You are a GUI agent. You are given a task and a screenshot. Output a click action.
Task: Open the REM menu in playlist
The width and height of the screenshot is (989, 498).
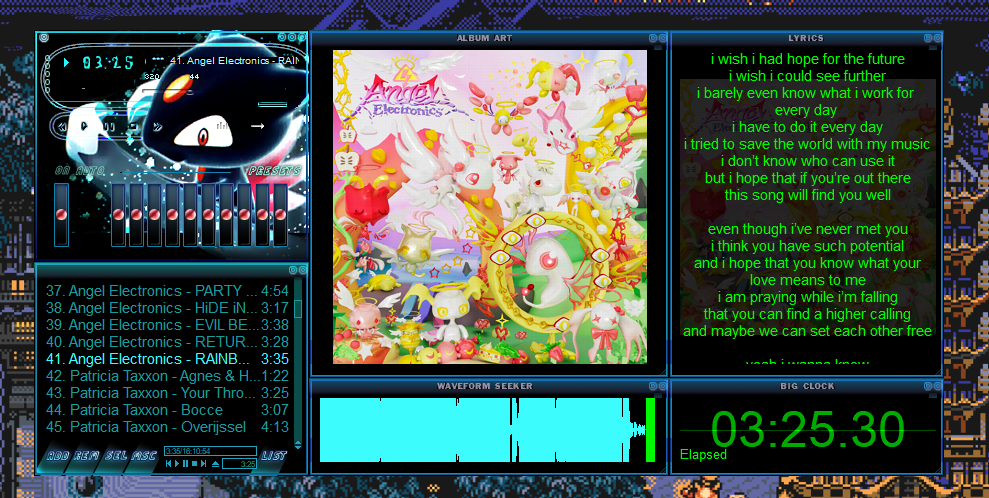tap(86, 456)
